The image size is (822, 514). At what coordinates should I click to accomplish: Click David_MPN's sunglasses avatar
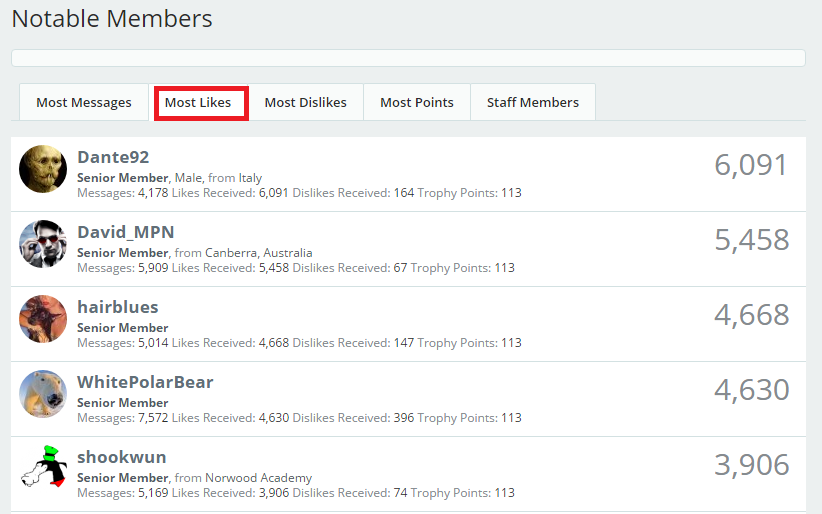pos(43,244)
